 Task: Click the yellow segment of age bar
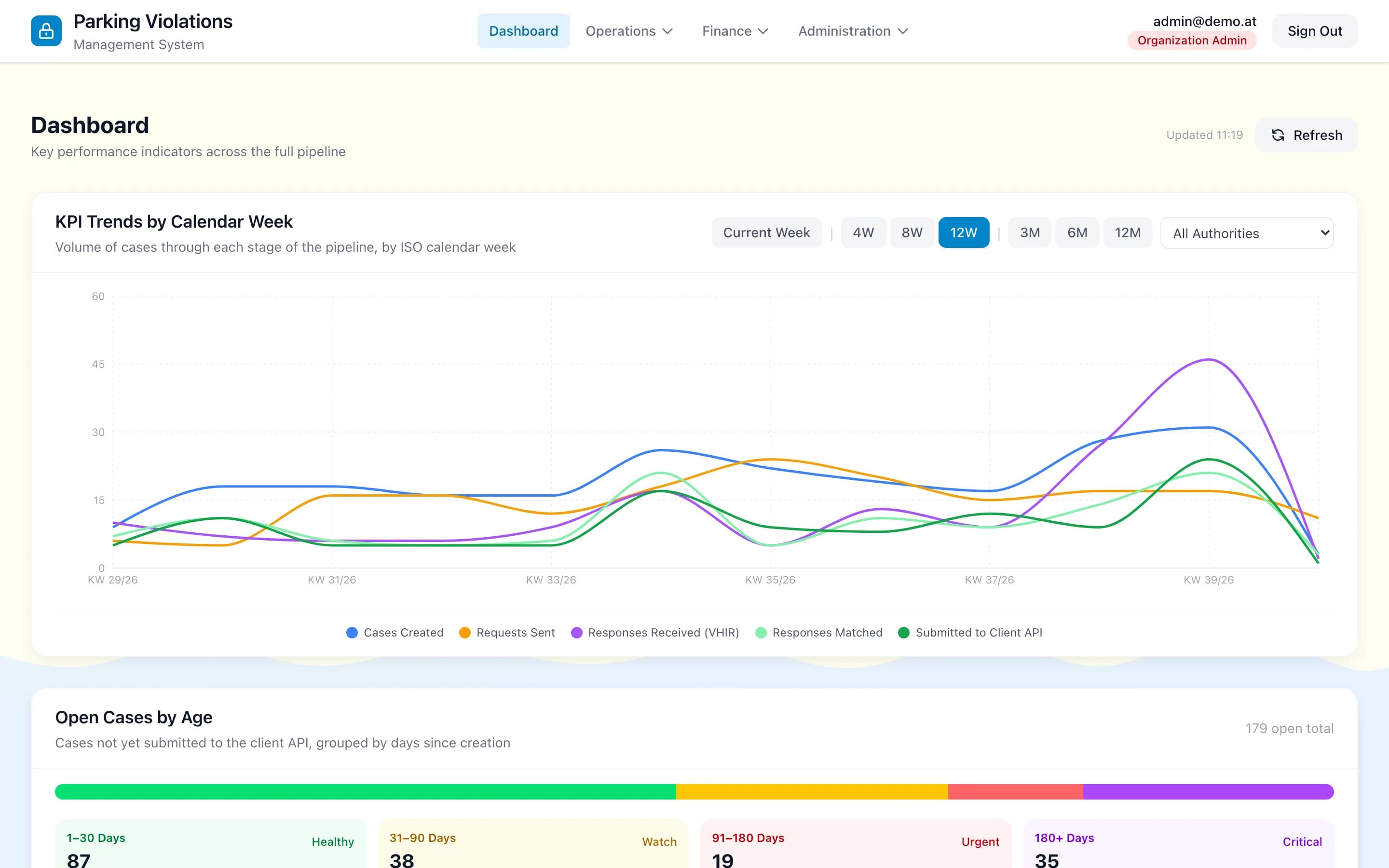812,792
